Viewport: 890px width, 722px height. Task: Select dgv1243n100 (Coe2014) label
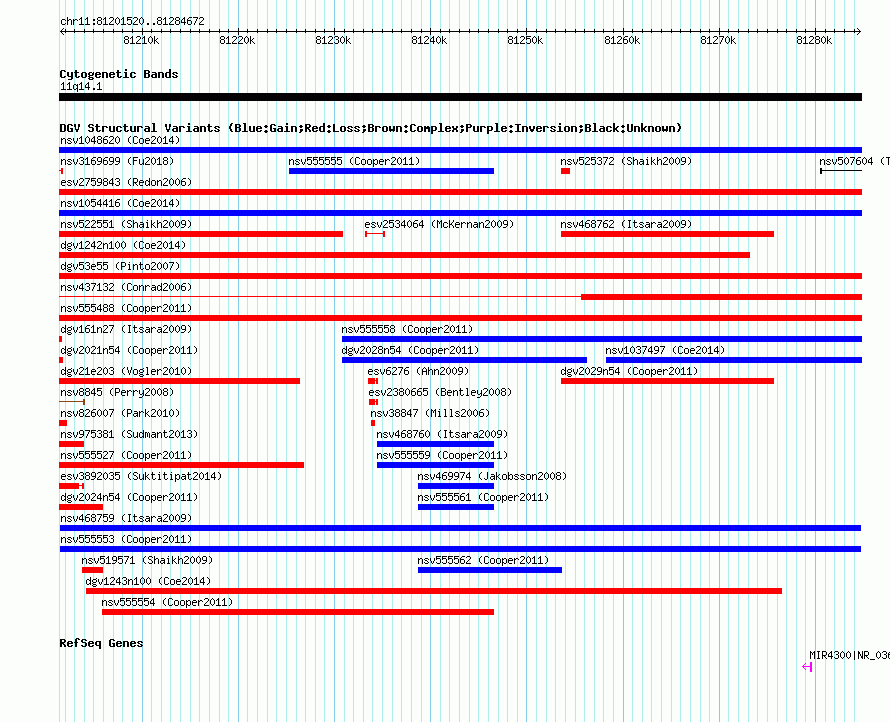click(148, 581)
